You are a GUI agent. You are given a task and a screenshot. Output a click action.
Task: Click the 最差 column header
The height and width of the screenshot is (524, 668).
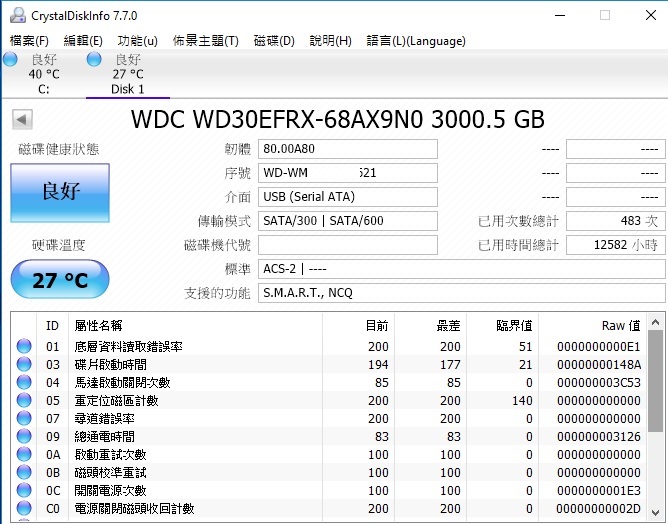(x=430, y=325)
